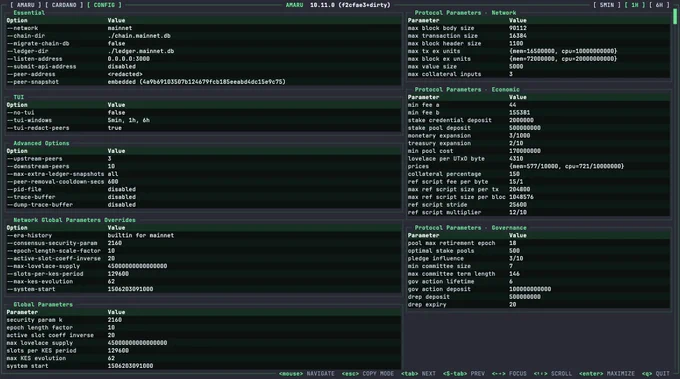Click the MAXIMIZE enter hint
The image size is (680, 379).
pyautogui.click(x=607, y=373)
